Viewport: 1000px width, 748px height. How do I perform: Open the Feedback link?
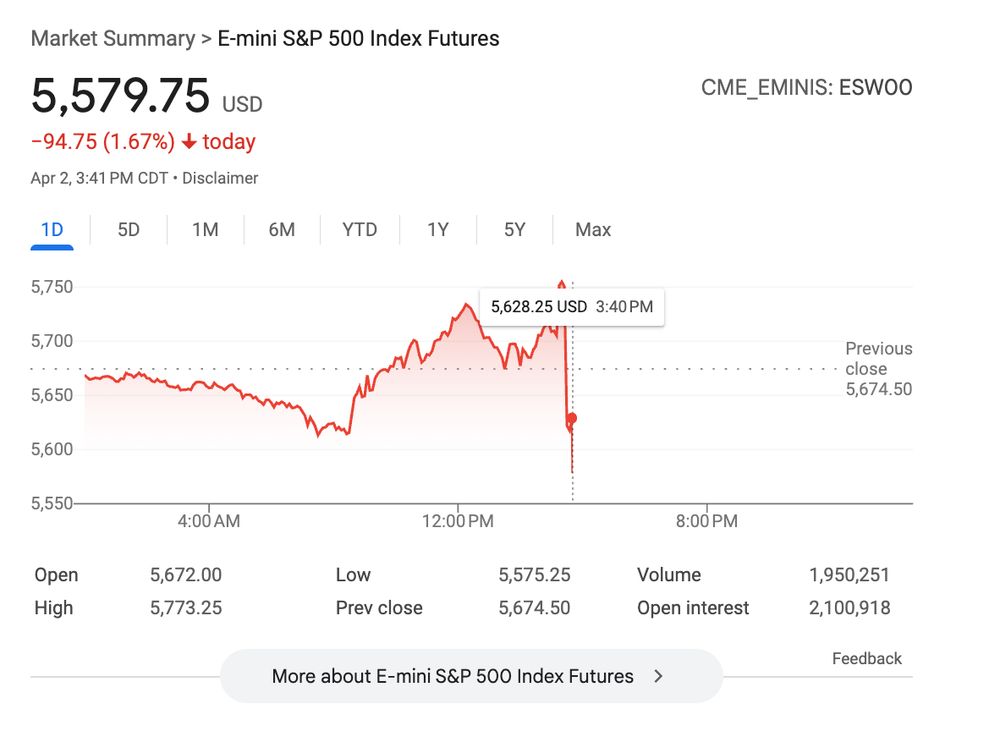866,658
